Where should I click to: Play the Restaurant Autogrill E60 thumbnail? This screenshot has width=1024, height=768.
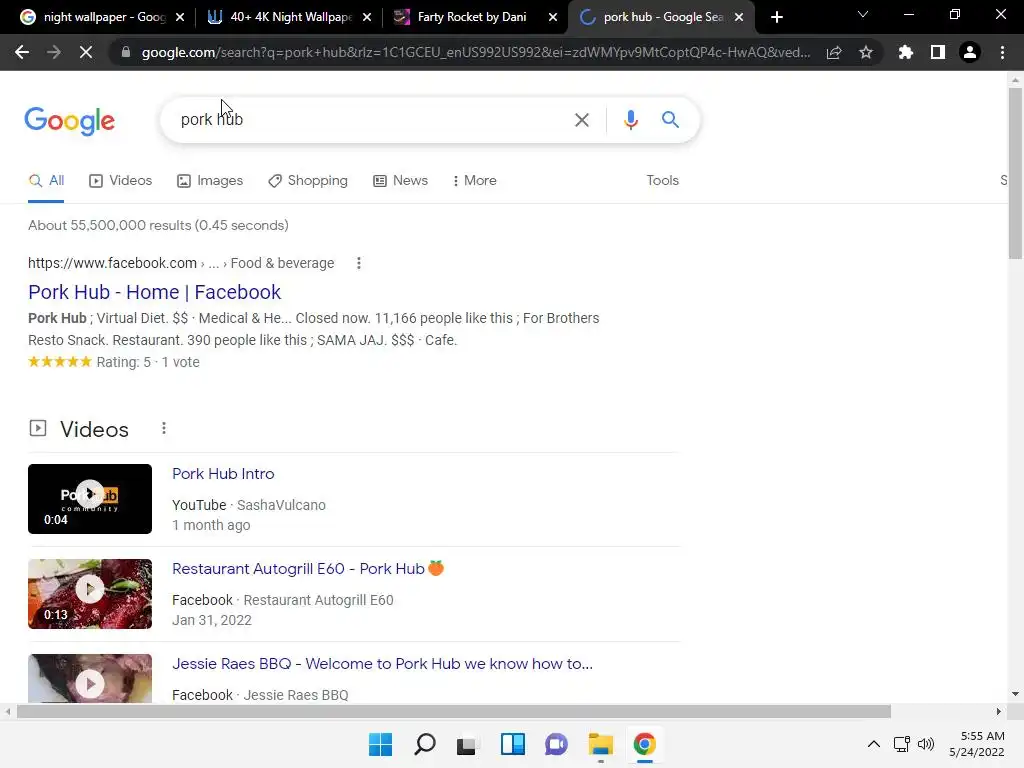(90, 594)
